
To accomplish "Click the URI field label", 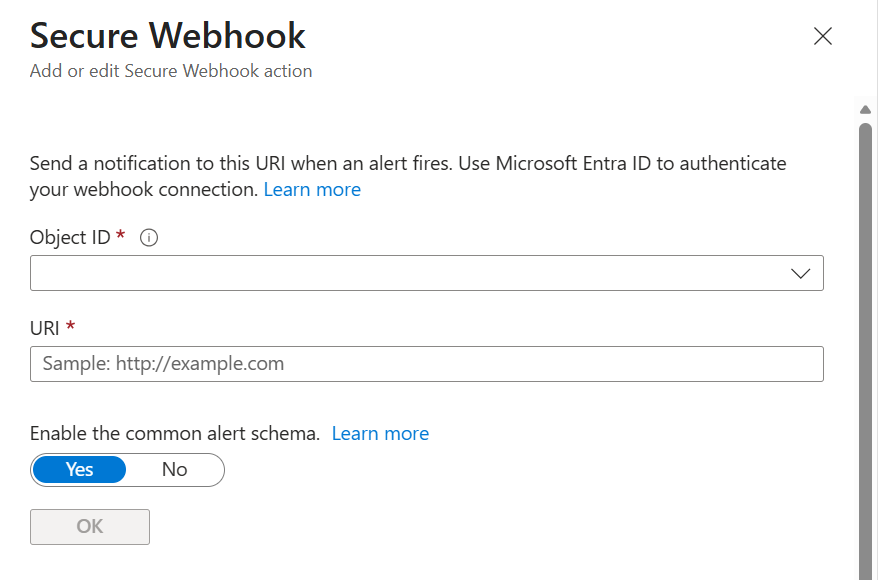I will 44,328.
